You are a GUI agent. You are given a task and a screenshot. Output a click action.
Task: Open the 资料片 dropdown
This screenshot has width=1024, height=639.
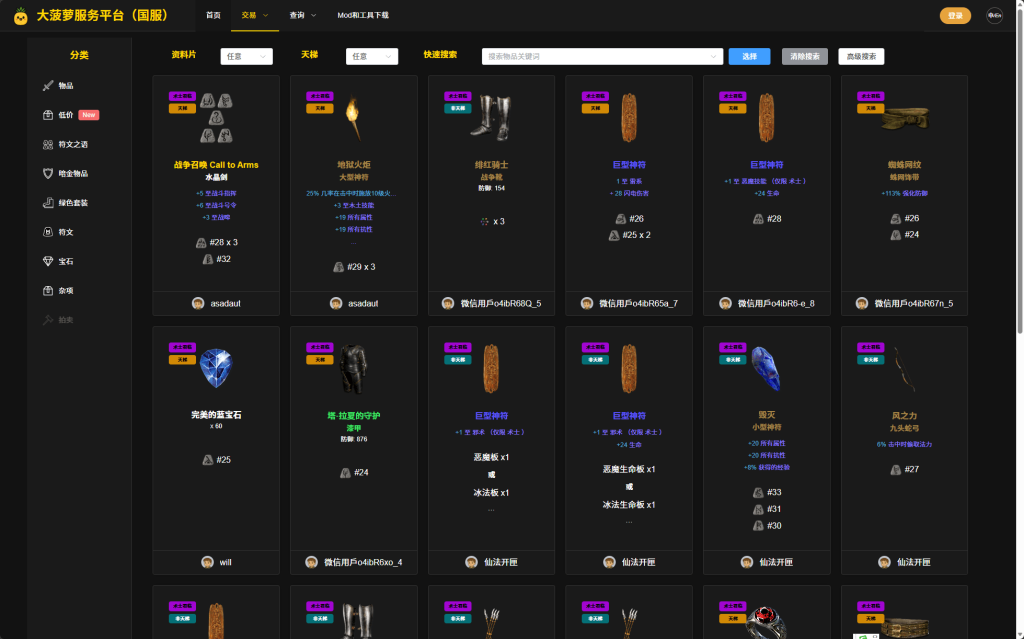tap(246, 56)
